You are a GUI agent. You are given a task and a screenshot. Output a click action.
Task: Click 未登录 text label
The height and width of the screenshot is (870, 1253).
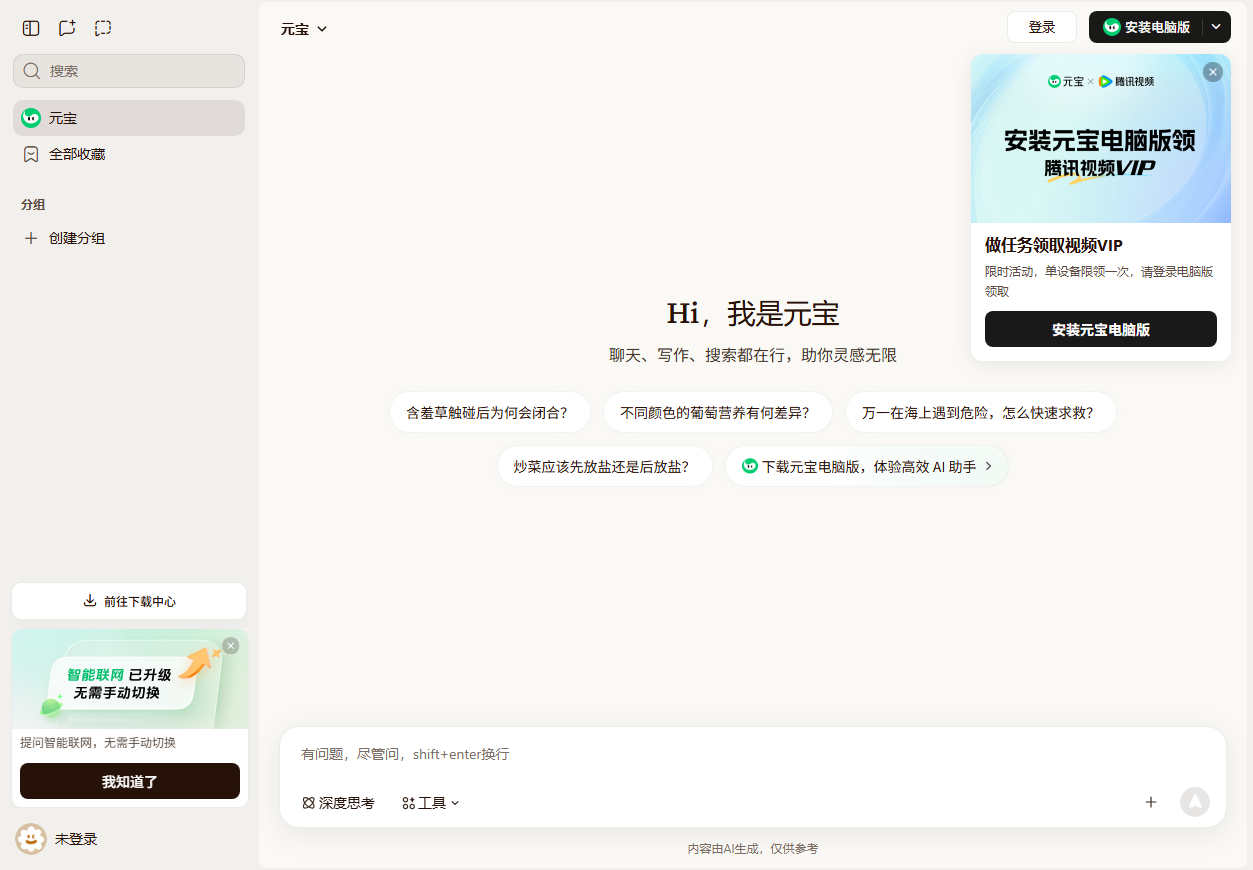coord(76,839)
